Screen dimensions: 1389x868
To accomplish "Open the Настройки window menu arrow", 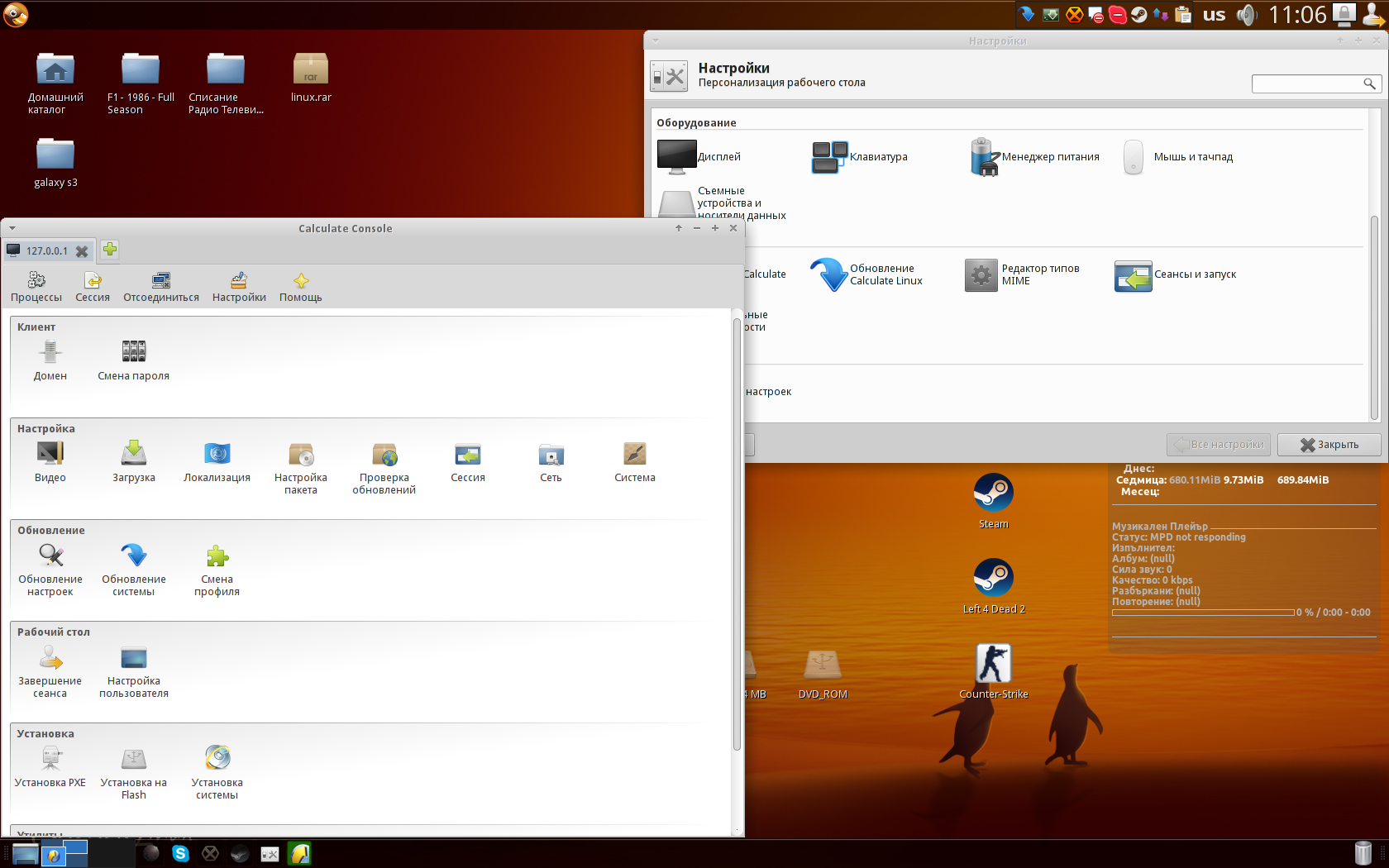I will [x=656, y=41].
